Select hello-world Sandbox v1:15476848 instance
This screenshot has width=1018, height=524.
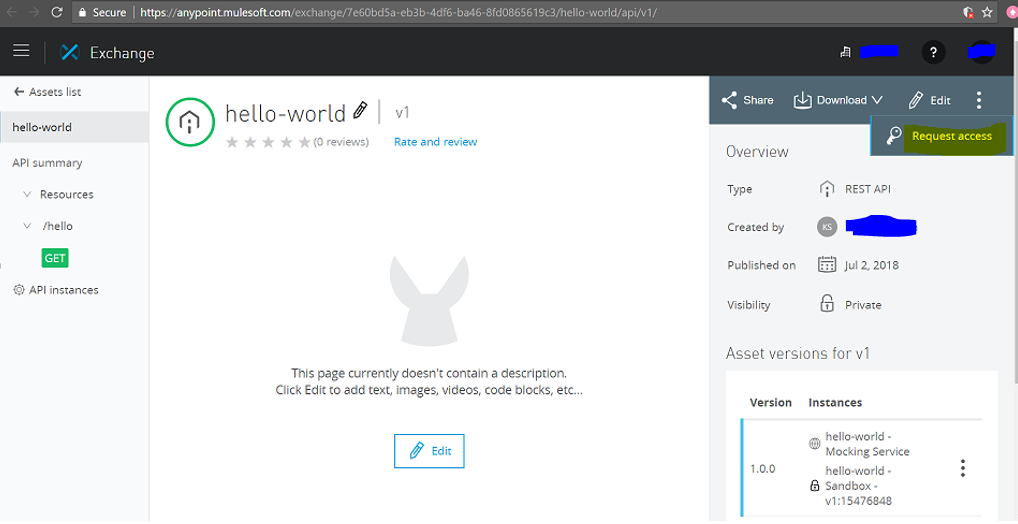[x=859, y=486]
